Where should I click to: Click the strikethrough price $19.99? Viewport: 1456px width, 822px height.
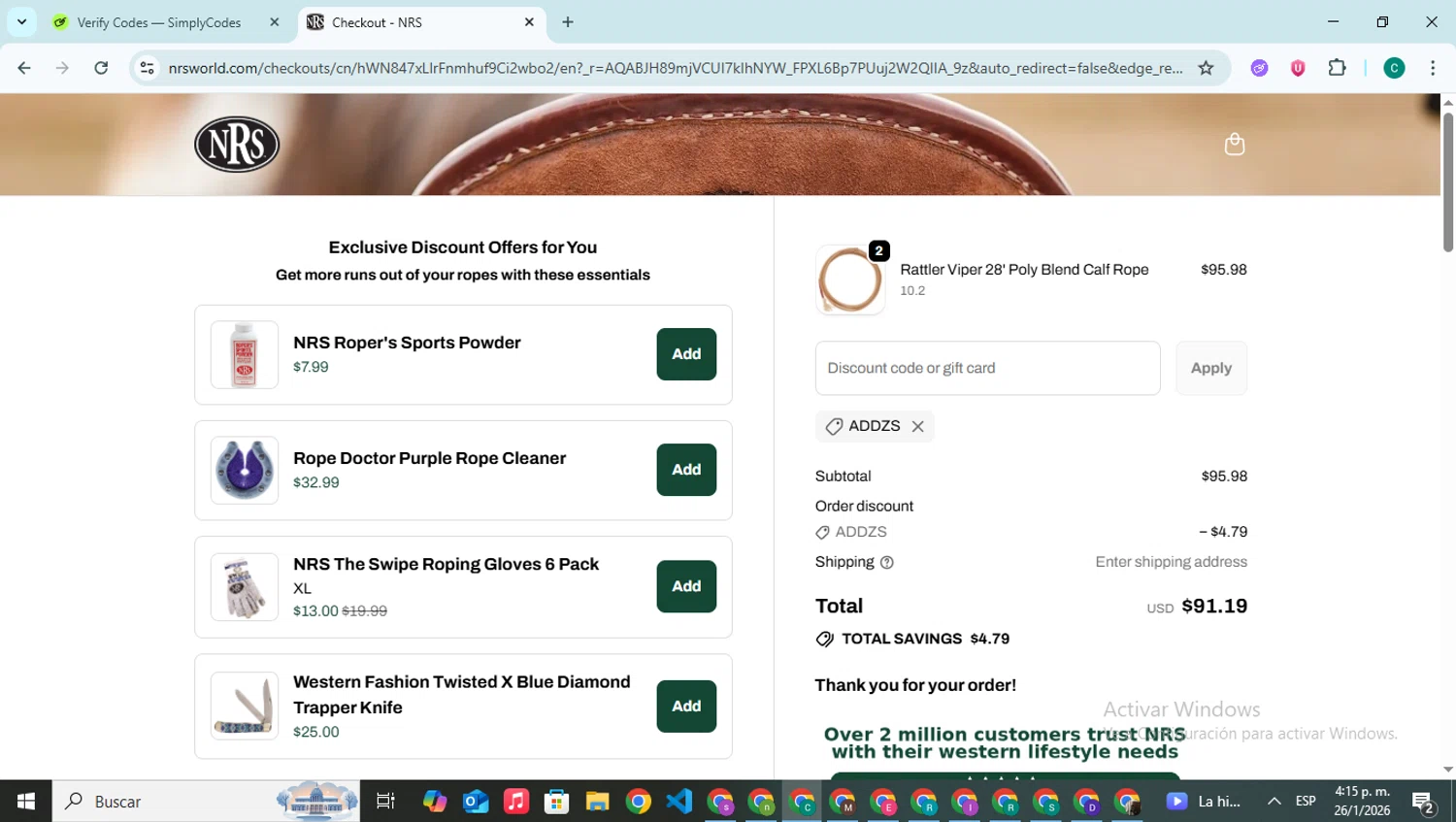[364, 611]
